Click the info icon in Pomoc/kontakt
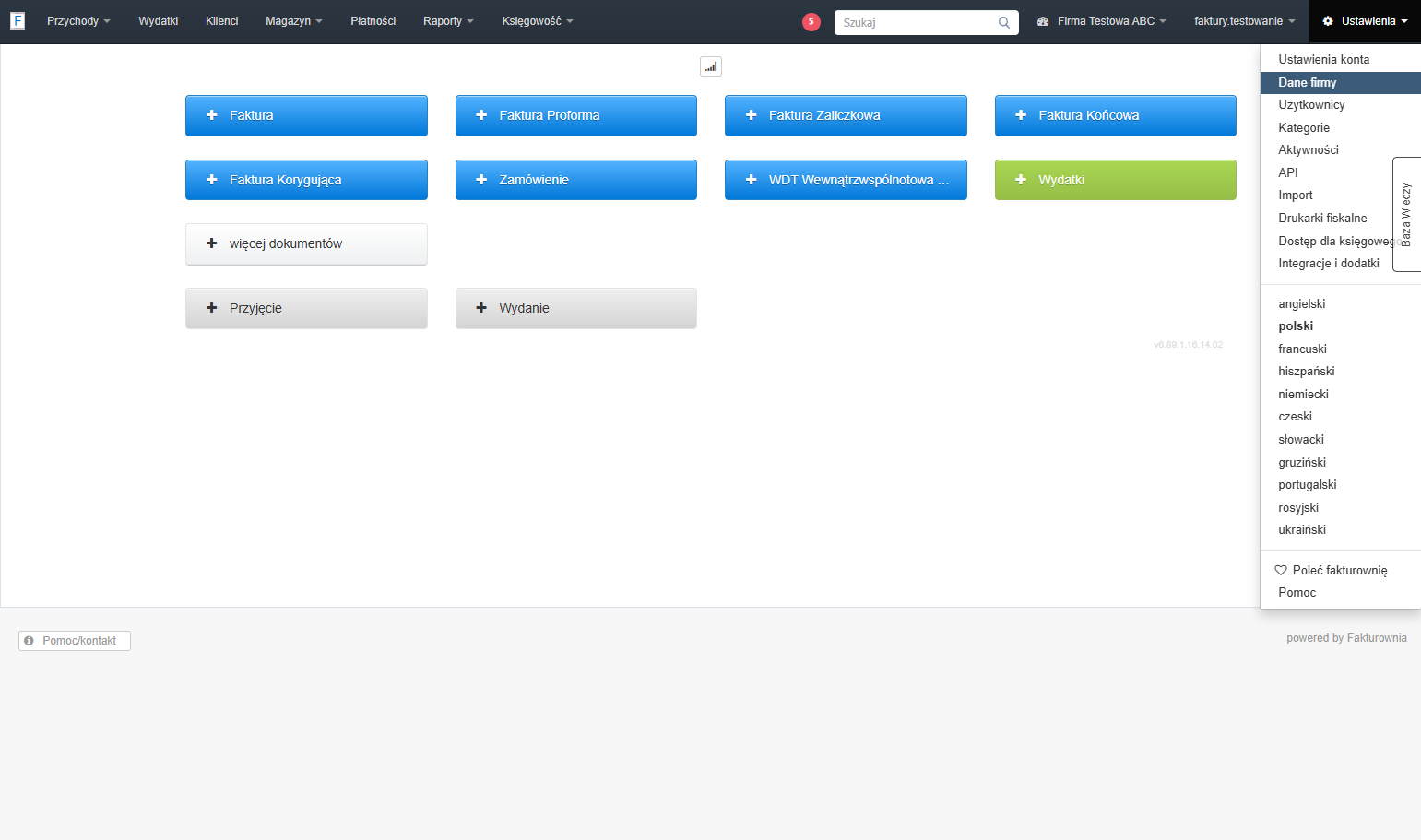Image resolution: width=1421 pixels, height=840 pixels. tap(29, 641)
